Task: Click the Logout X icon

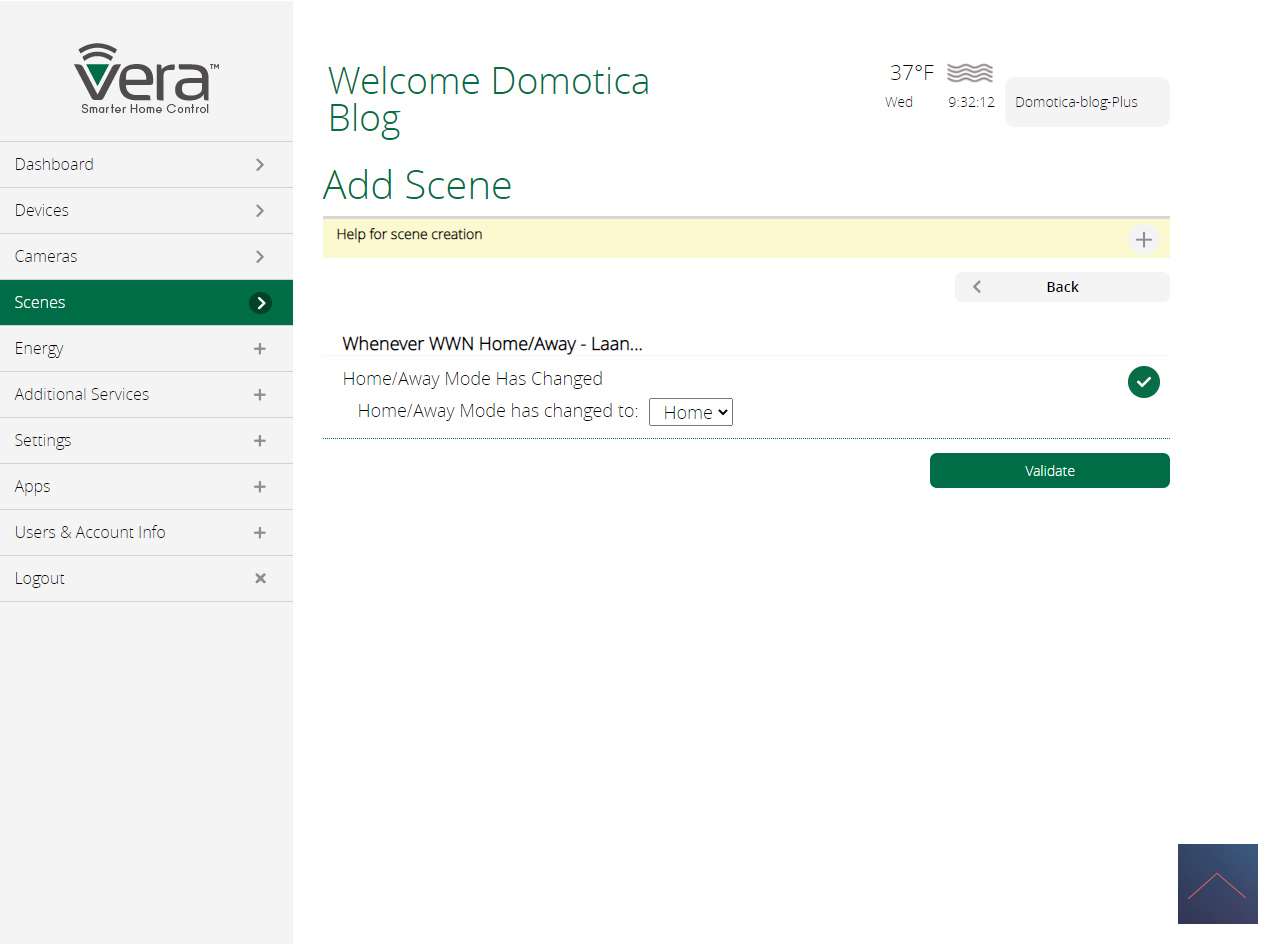Action: pos(260,578)
